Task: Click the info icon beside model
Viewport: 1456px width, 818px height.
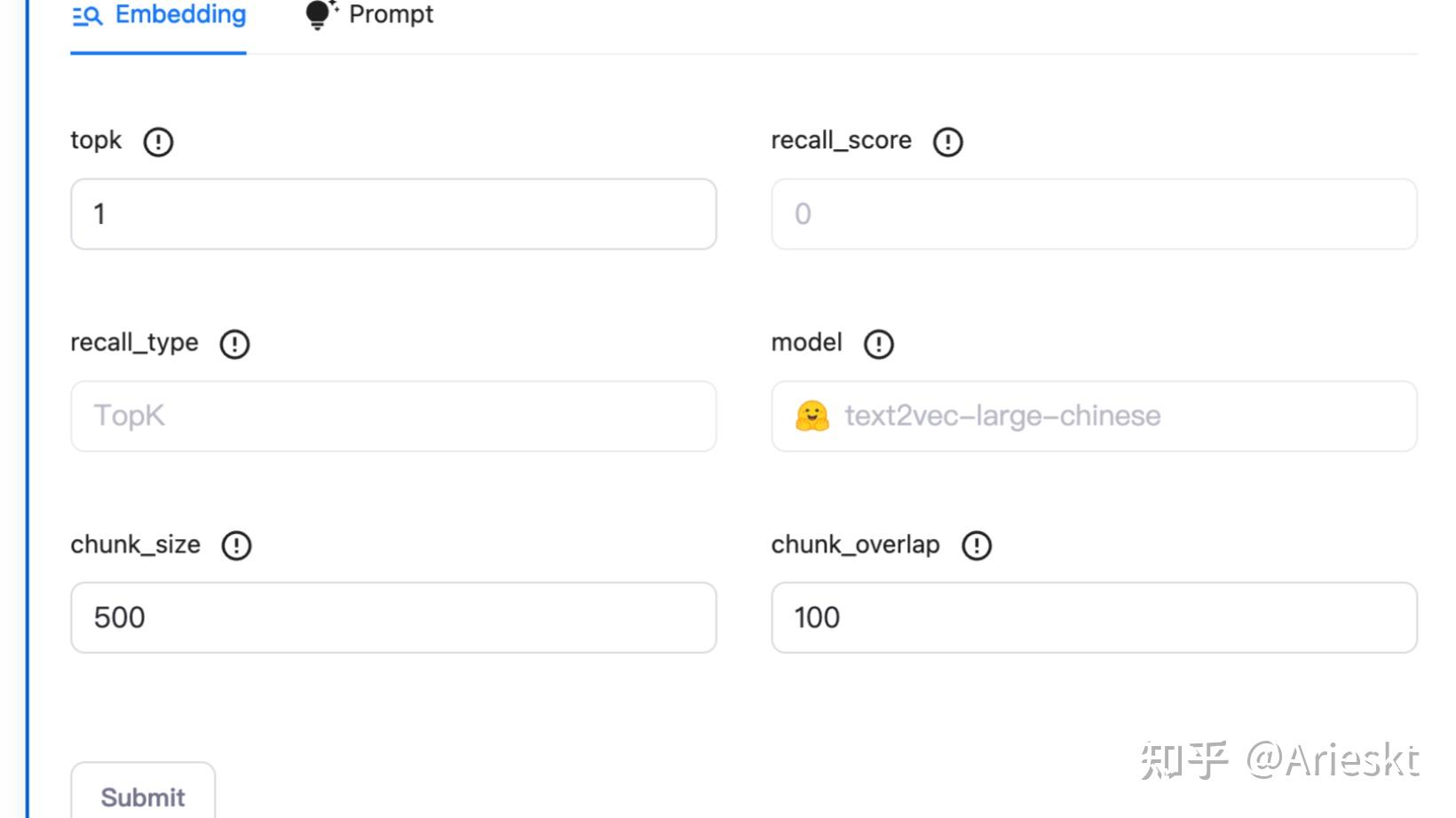Action: tap(878, 344)
